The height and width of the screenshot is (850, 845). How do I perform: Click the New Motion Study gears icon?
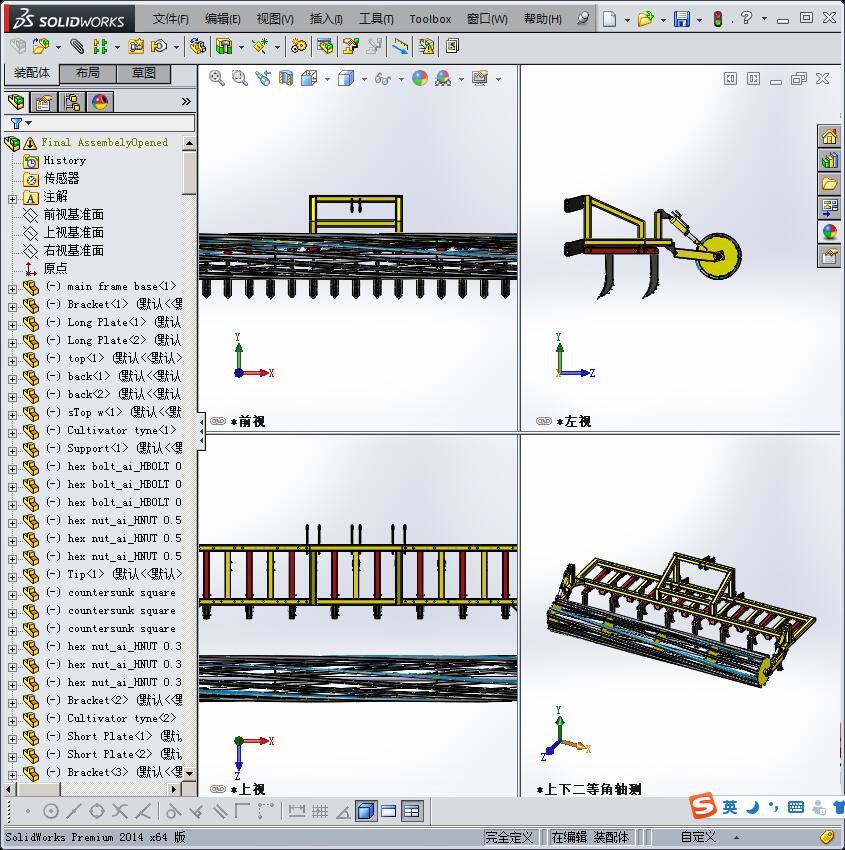(x=298, y=47)
